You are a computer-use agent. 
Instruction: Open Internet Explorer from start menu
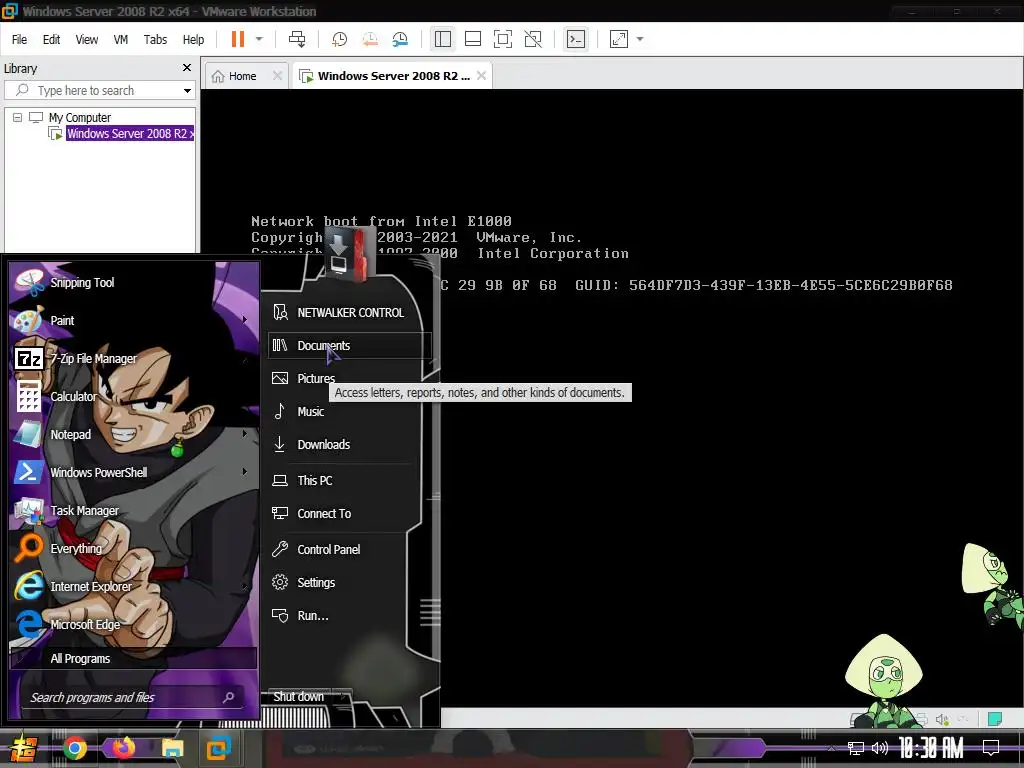pos(91,586)
